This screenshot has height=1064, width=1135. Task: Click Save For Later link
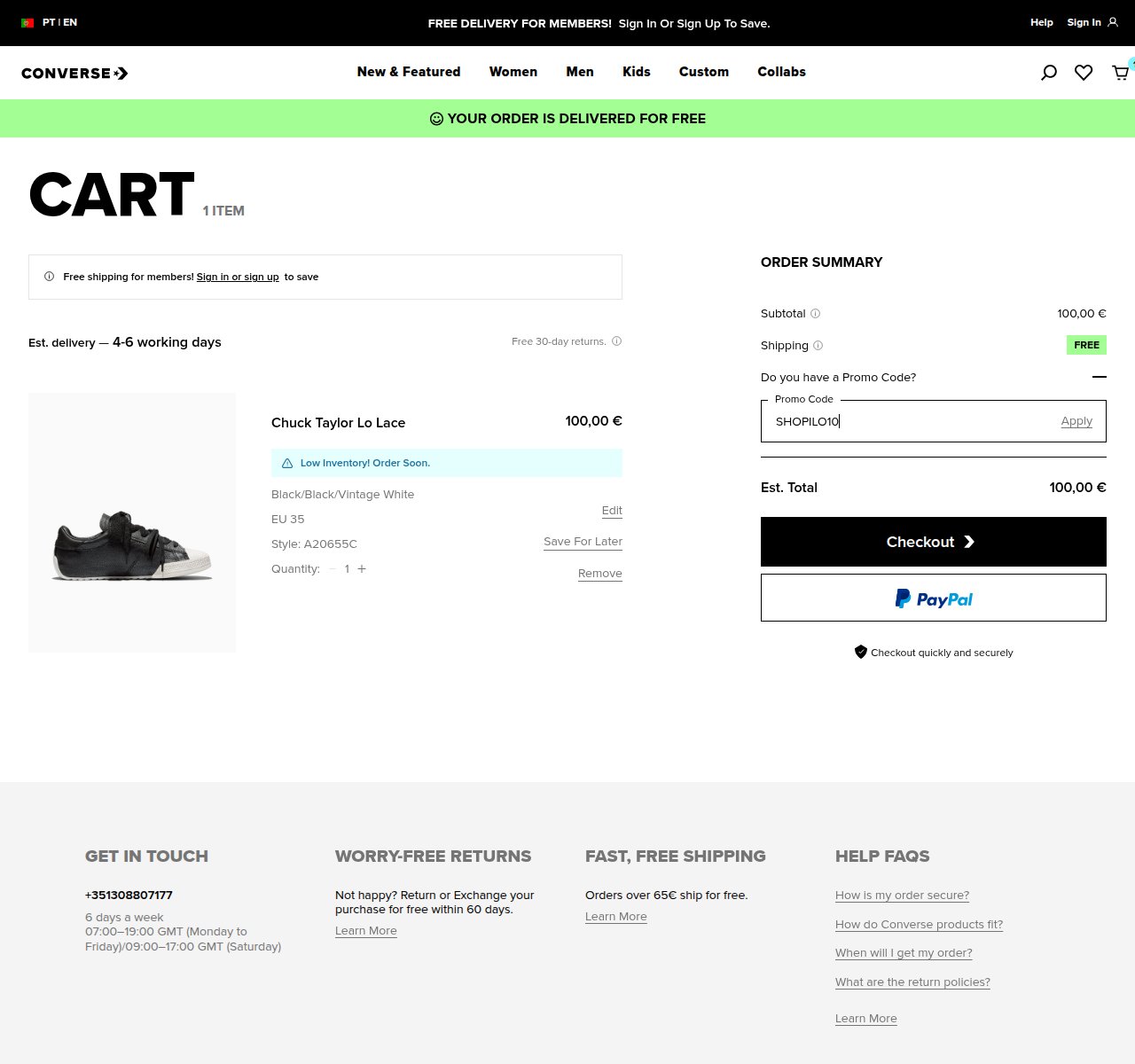(583, 542)
